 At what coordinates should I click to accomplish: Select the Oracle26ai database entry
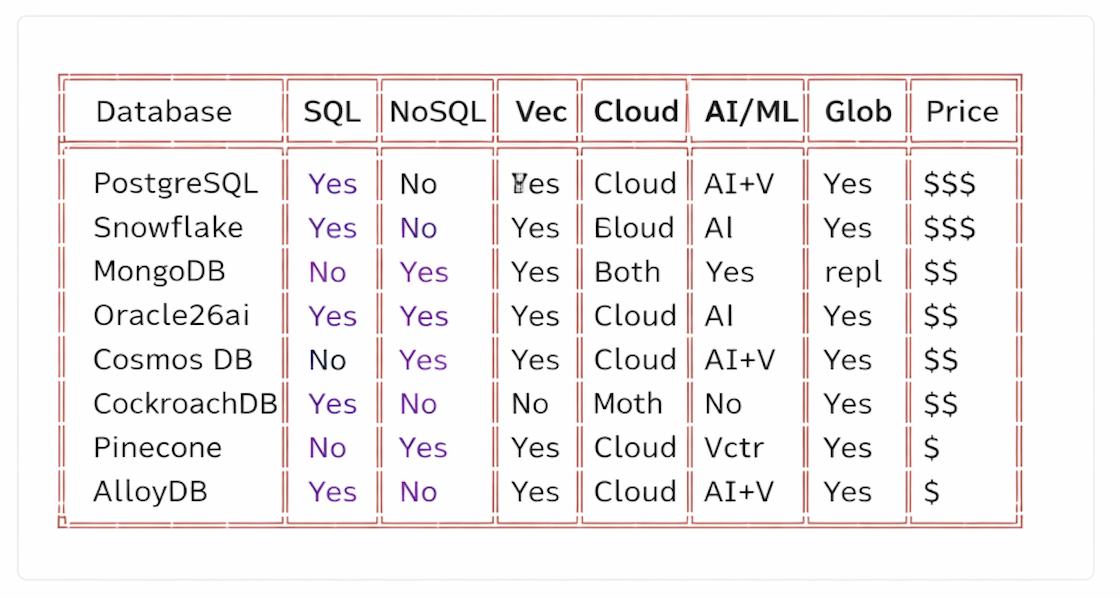171,316
